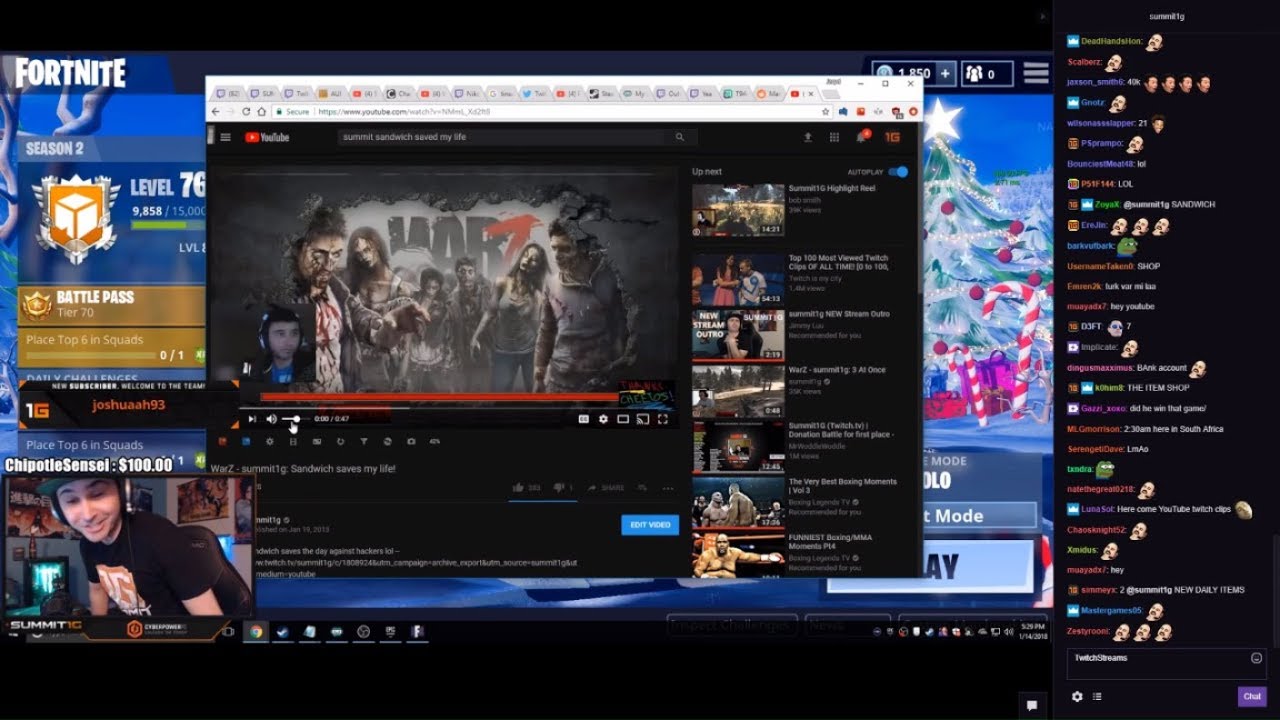Screen dimensions: 1280x720
Task: Open the Donation Battle for first place video
Action: [x=738, y=446]
